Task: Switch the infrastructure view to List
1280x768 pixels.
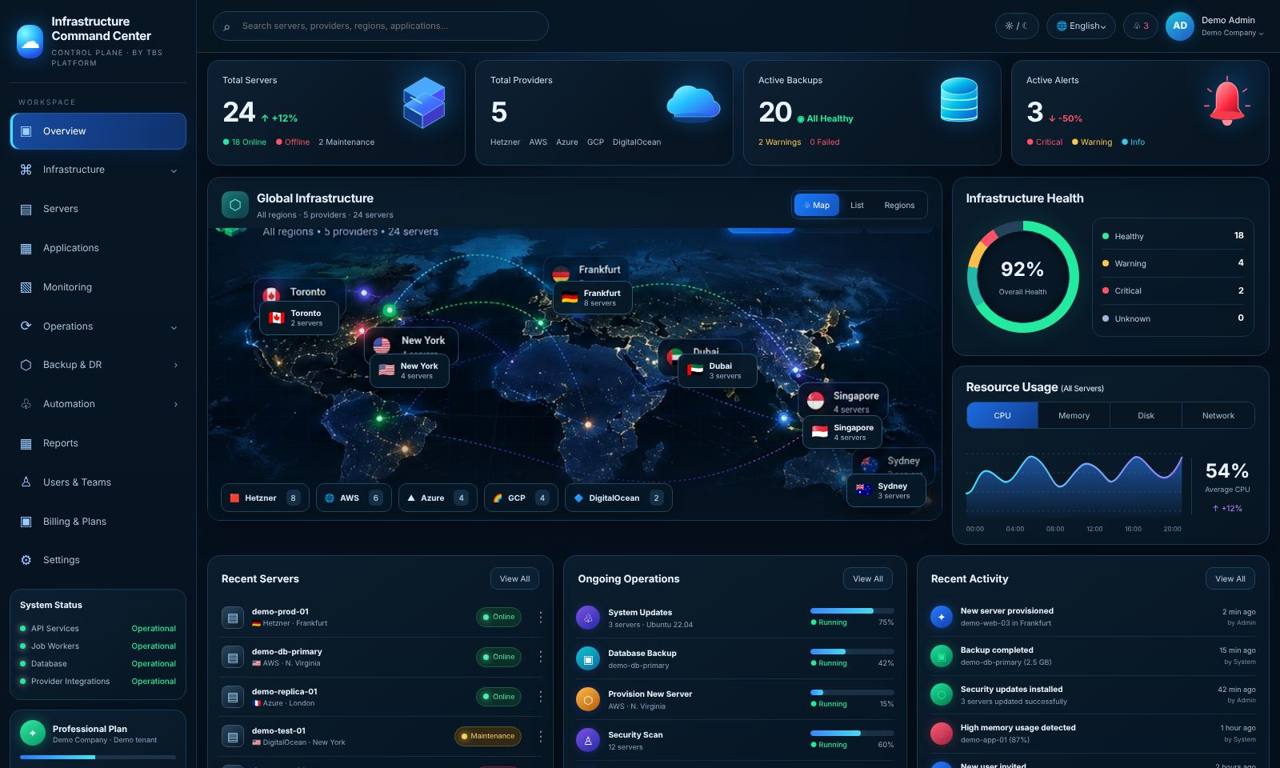Action: click(857, 205)
